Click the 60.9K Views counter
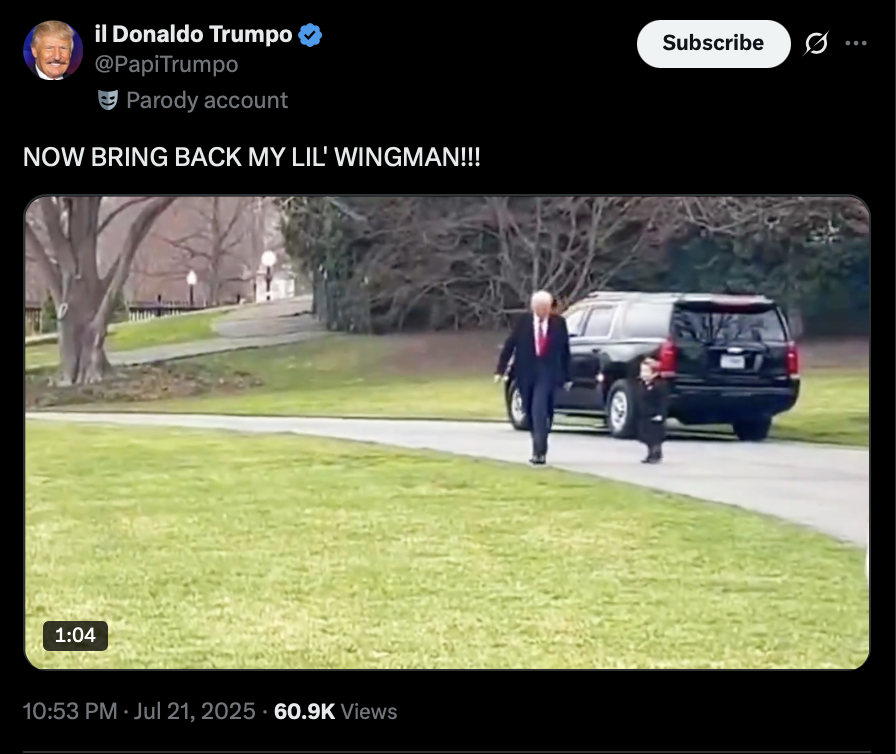The width and height of the screenshot is (896, 754). tap(335, 712)
